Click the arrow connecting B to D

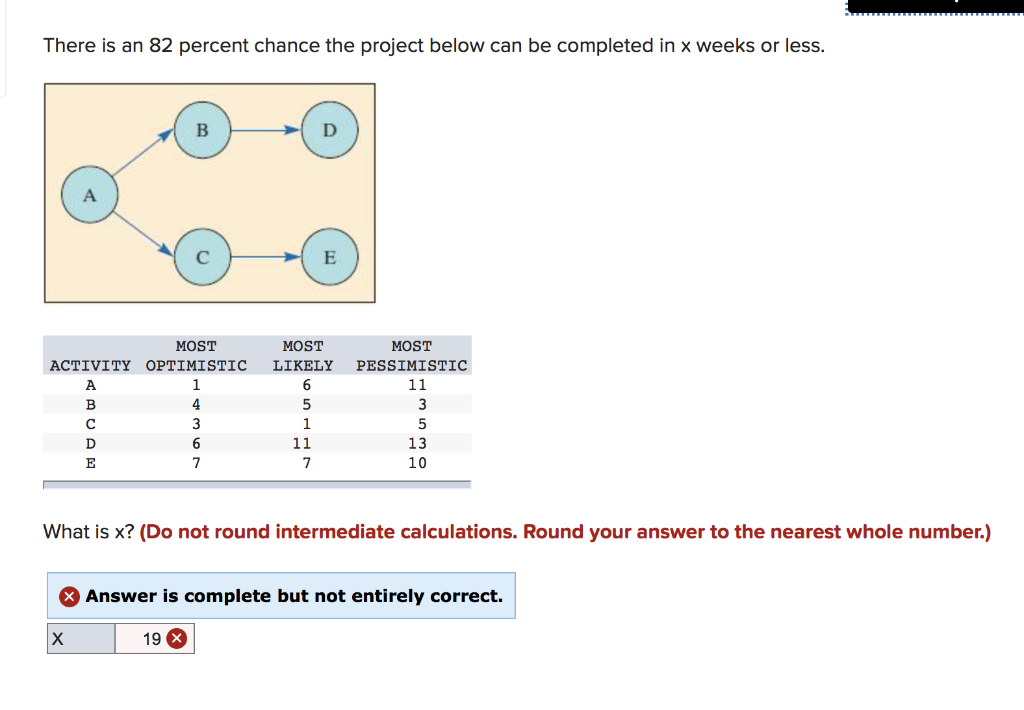click(263, 130)
